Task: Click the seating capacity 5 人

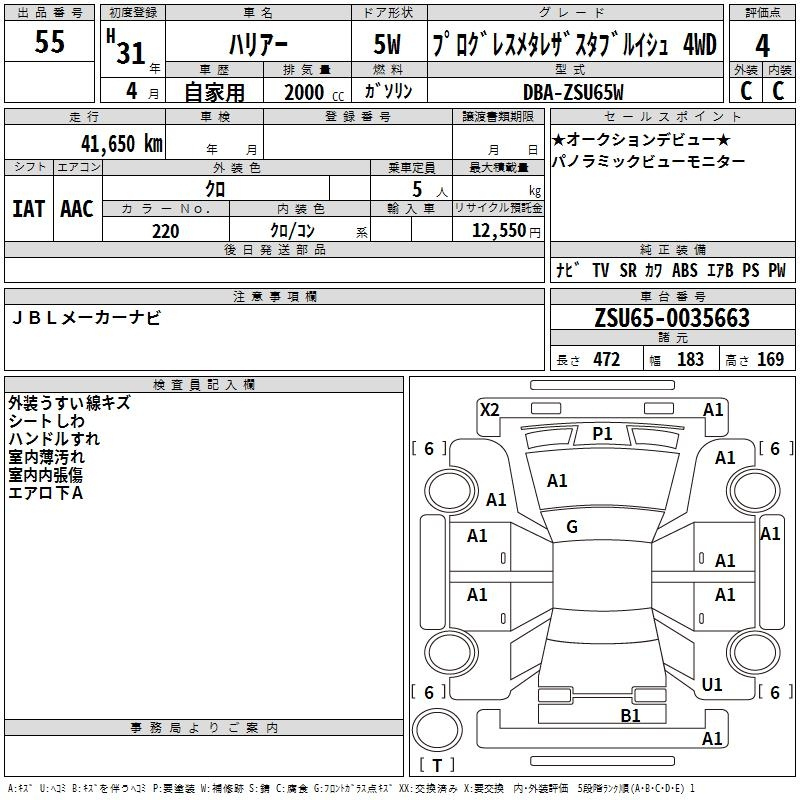Action: tap(430, 190)
